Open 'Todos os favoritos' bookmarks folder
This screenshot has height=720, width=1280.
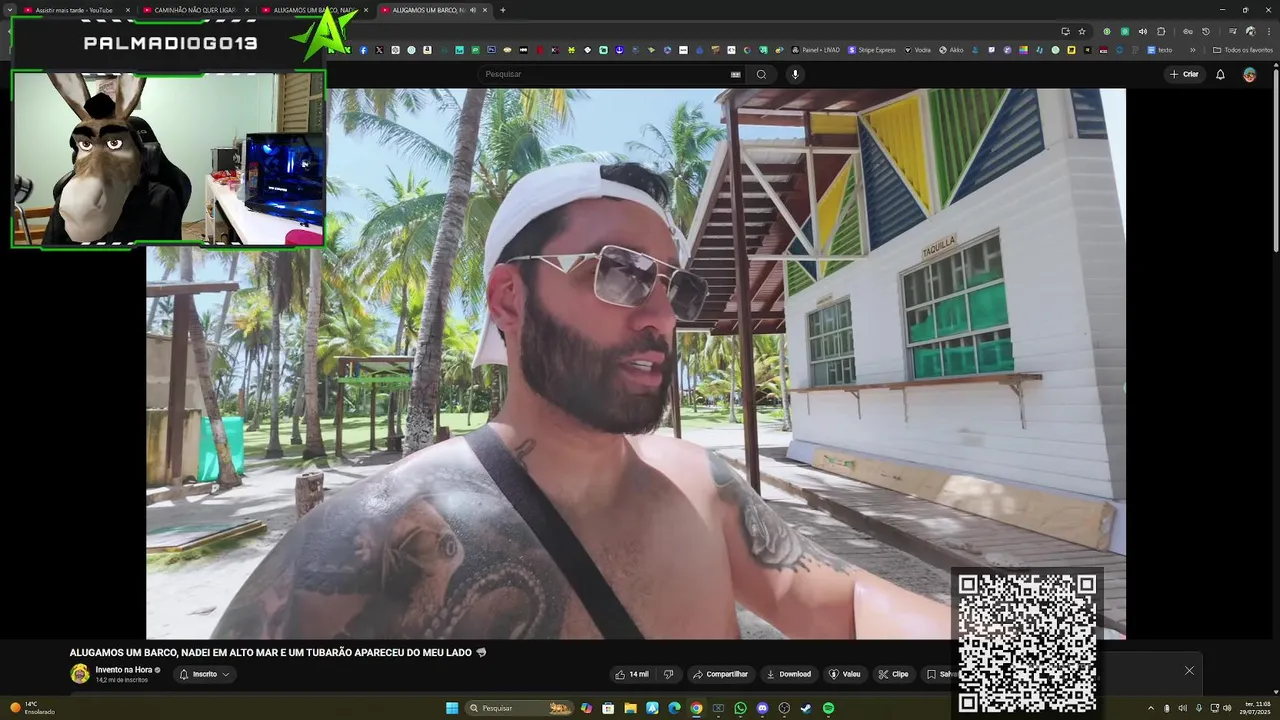coord(1242,50)
